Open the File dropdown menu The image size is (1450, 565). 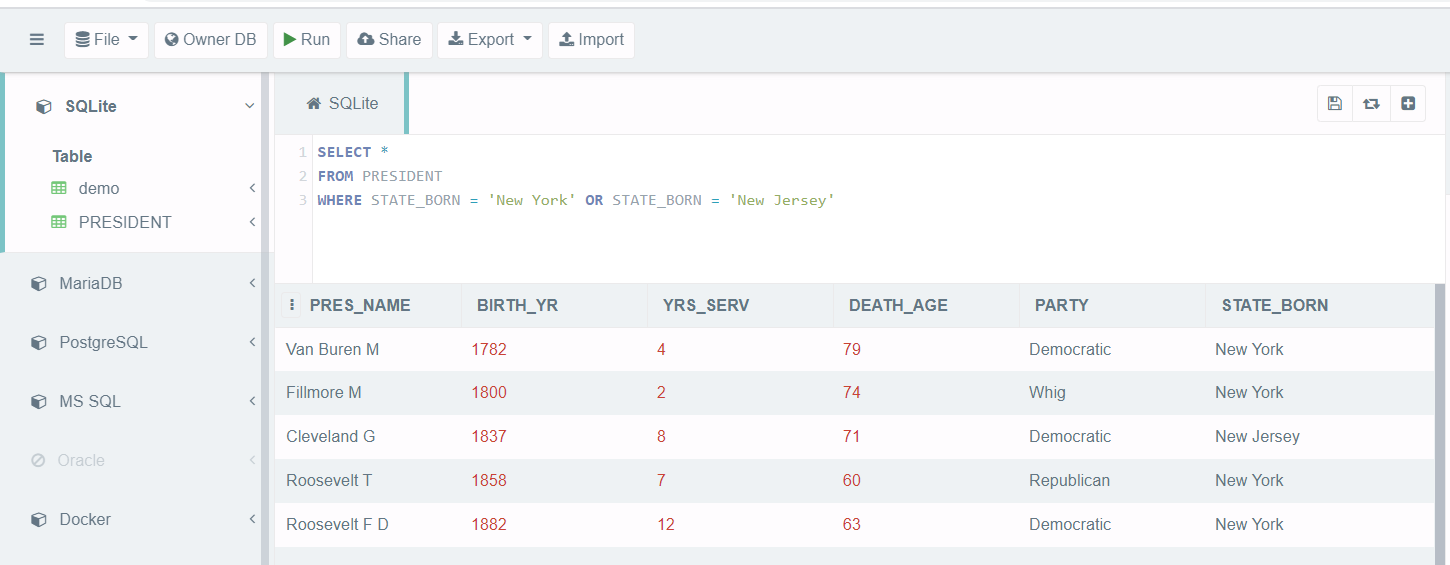coord(106,40)
